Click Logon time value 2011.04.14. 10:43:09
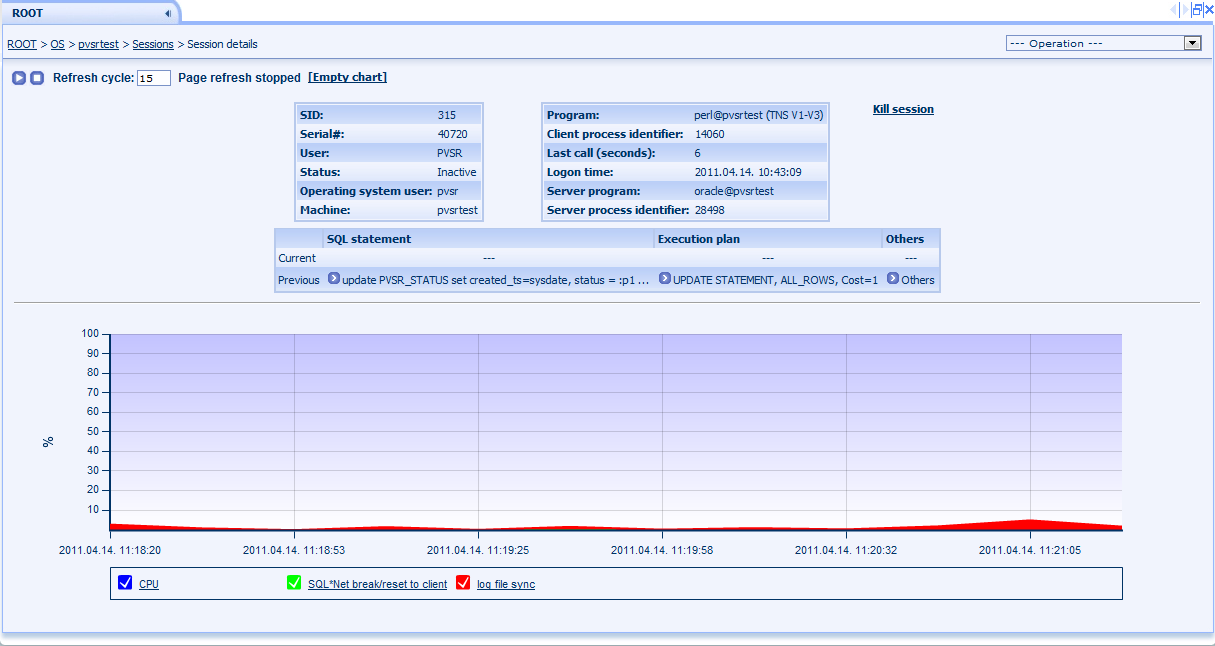The image size is (1215, 646). click(x=748, y=172)
